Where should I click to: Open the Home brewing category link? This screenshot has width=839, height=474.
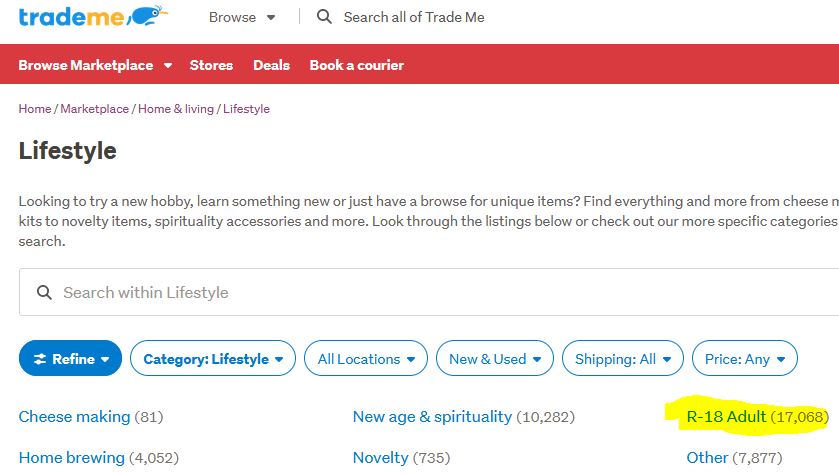pos(71,458)
